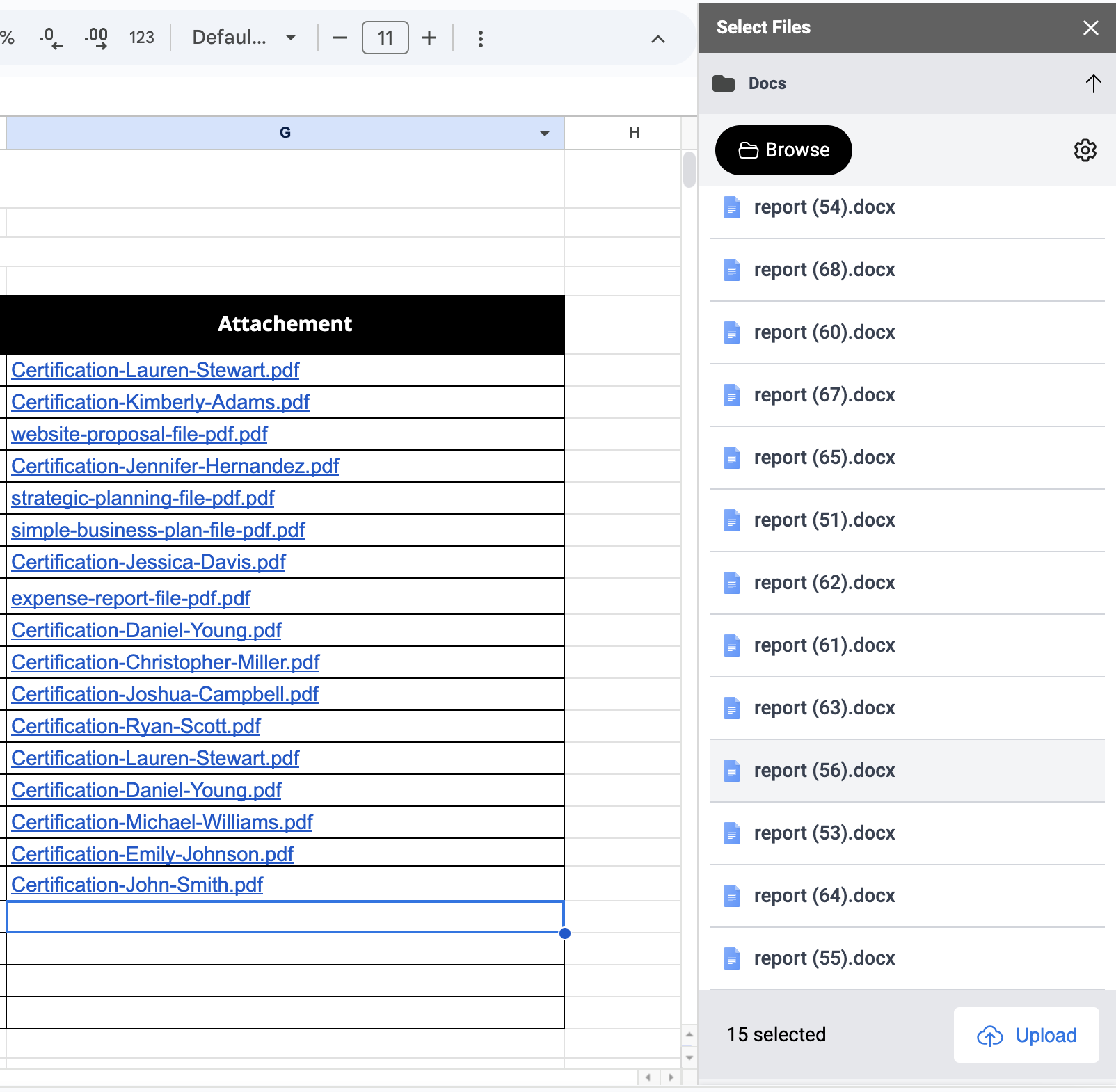Open the Default font dropdown
The height and width of the screenshot is (1092, 1116).
tap(244, 38)
